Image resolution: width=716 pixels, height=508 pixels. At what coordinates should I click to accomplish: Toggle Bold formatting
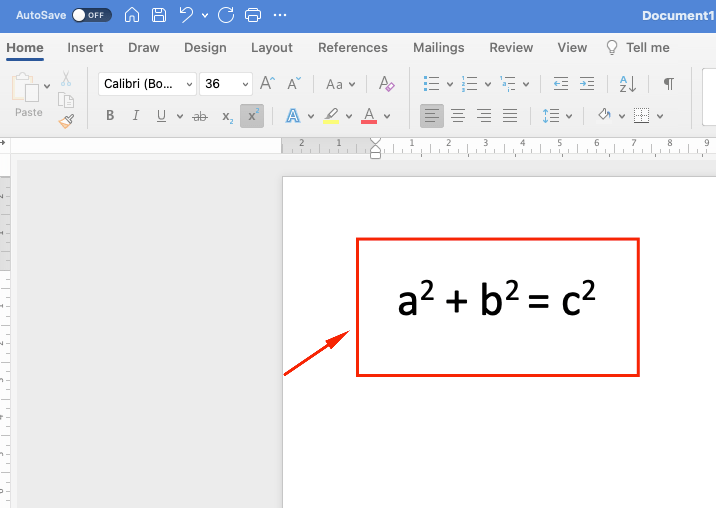[110, 116]
